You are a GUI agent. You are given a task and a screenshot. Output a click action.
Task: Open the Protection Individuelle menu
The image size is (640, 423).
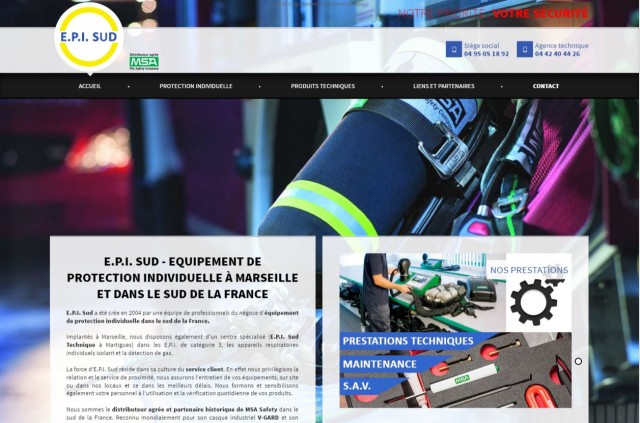[x=196, y=86]
